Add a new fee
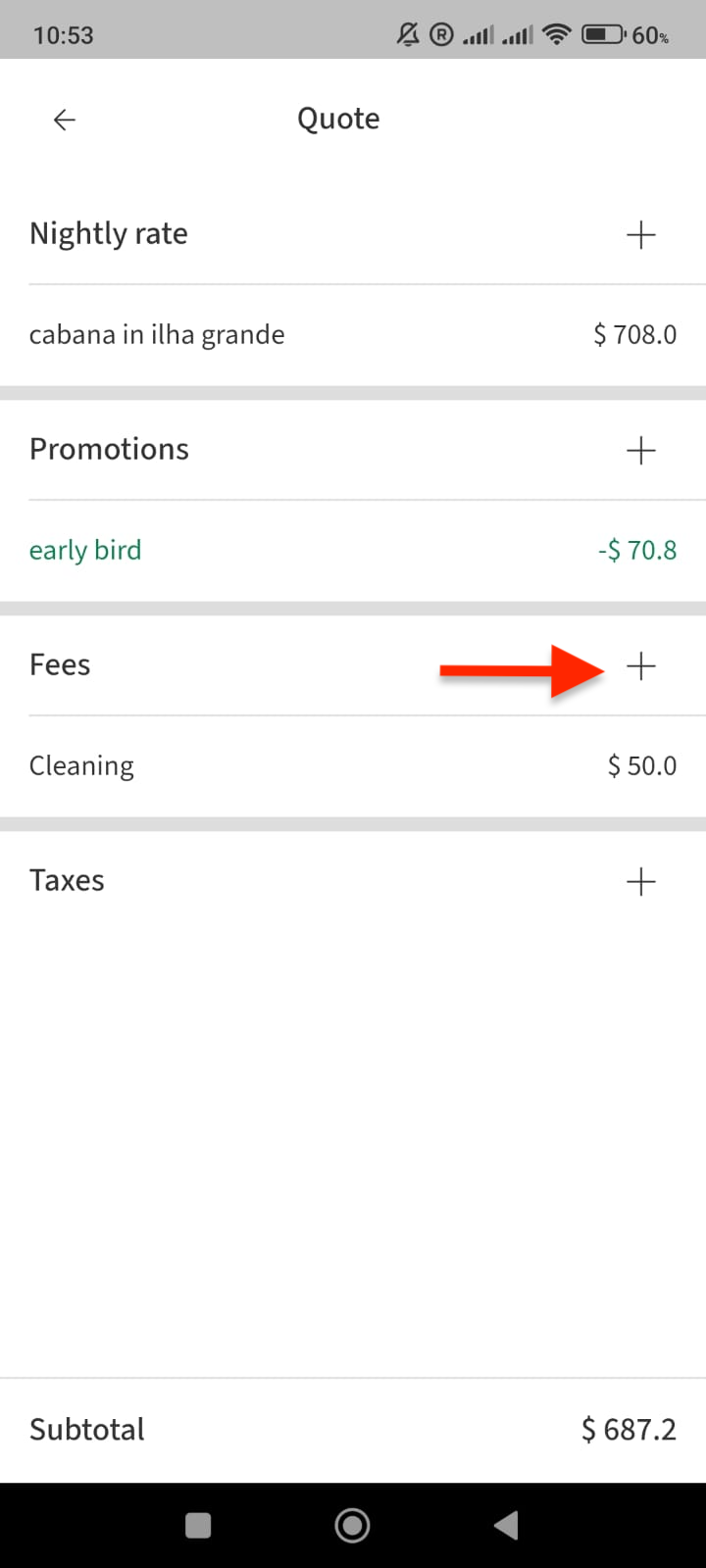 pyautogui.click(x=640, y=666)
